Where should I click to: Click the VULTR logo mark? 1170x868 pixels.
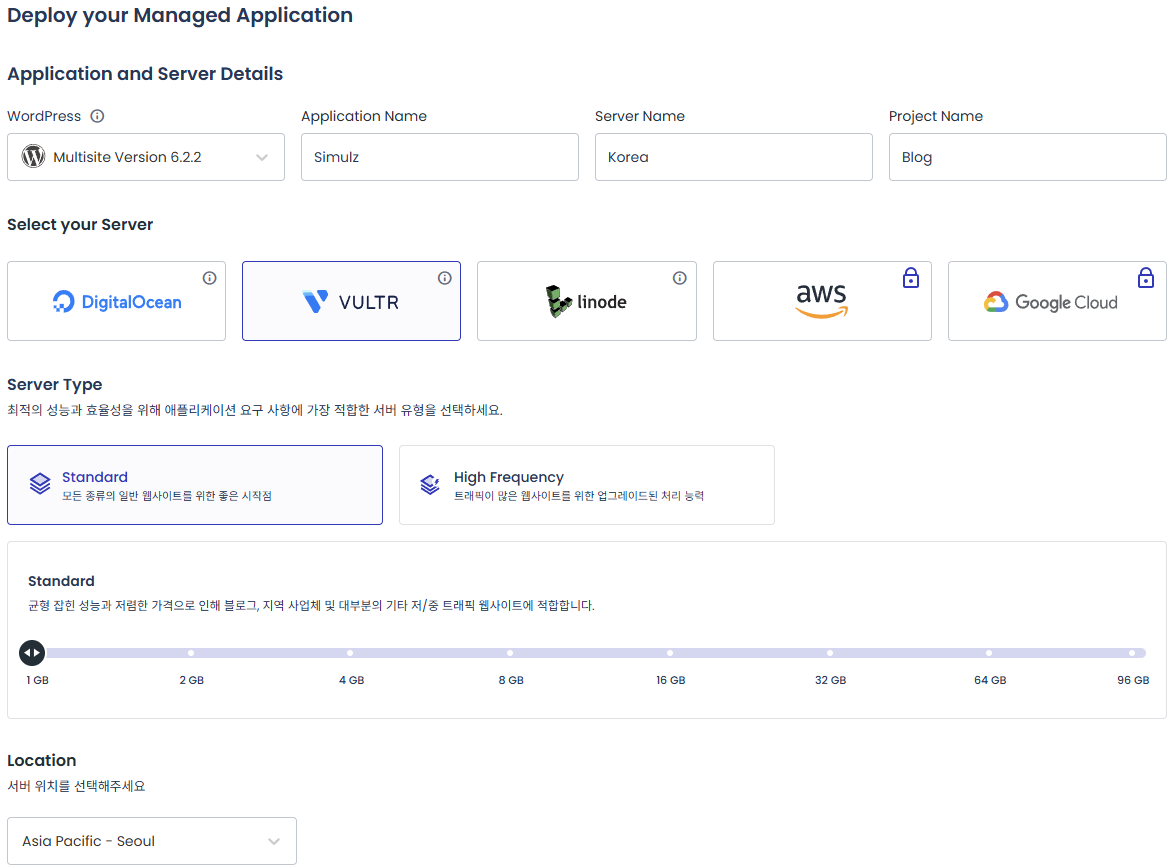[x=316, y=302]
